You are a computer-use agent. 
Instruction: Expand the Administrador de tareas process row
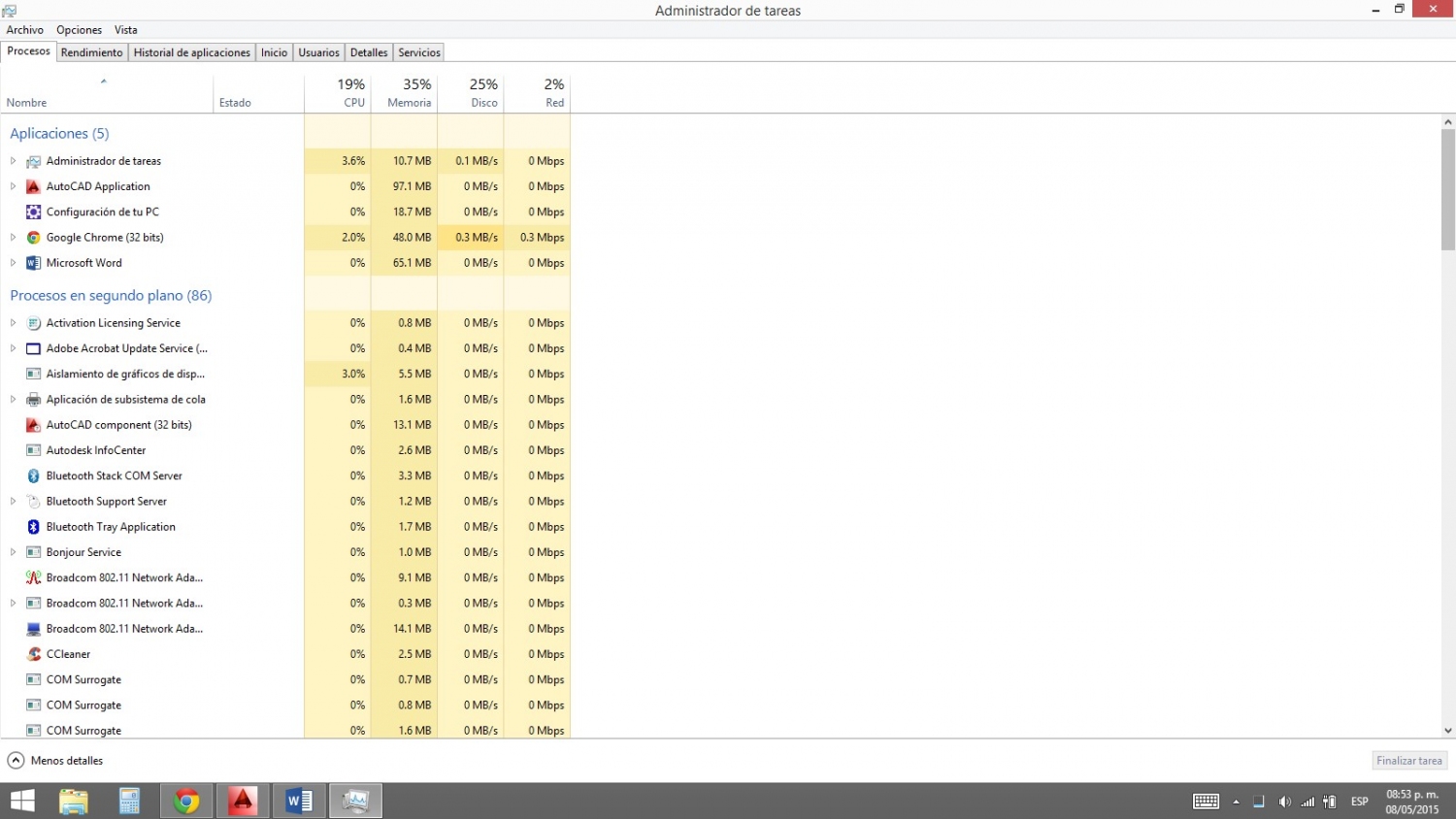pyautogui.click(x=13, y=161)
